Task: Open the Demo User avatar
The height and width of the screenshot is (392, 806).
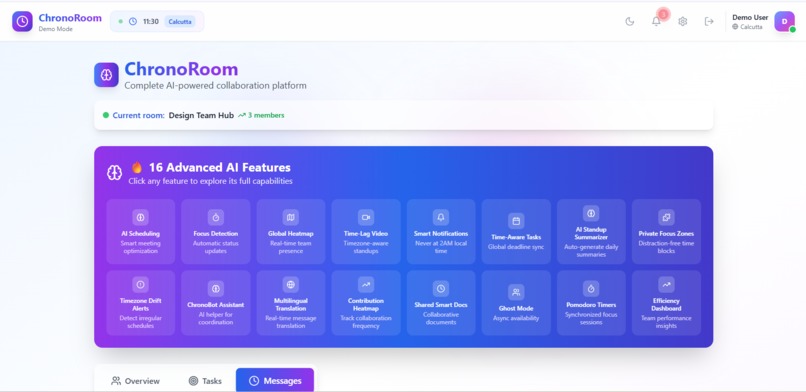Action: [x=784, y=21]
